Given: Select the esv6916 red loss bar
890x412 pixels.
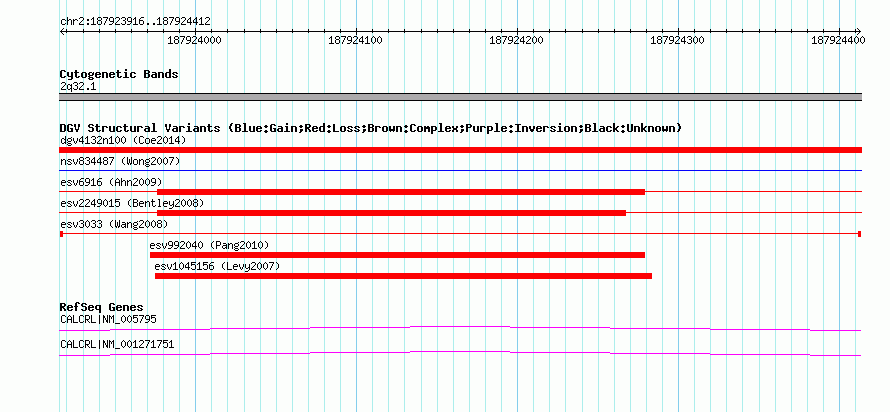Looking at the screenshot, I should tap(401, 192).
